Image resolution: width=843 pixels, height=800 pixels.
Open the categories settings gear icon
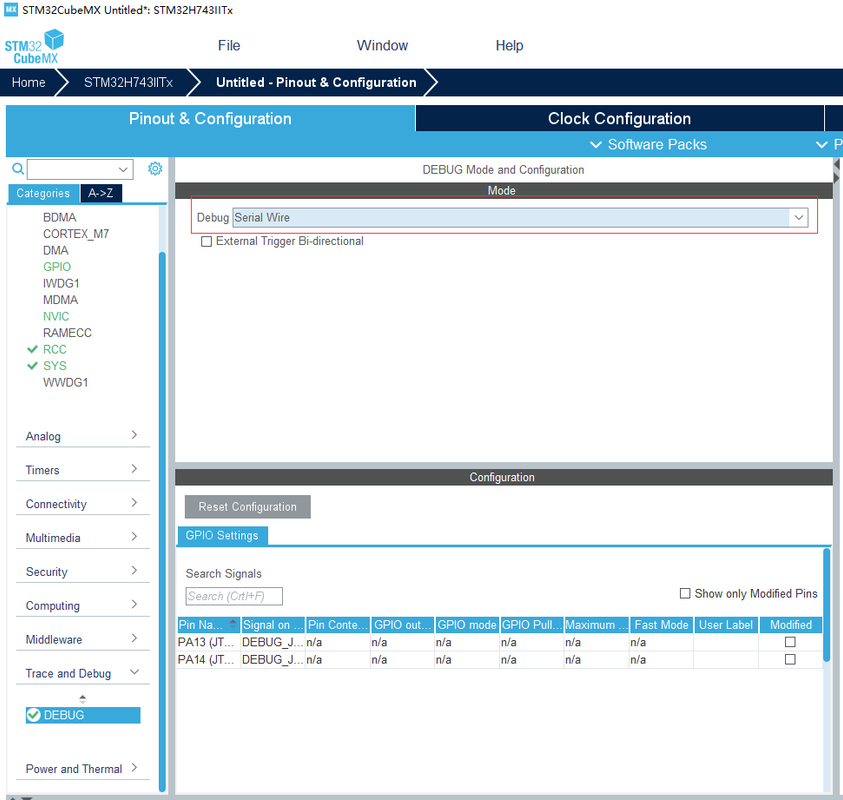[155, 169]
